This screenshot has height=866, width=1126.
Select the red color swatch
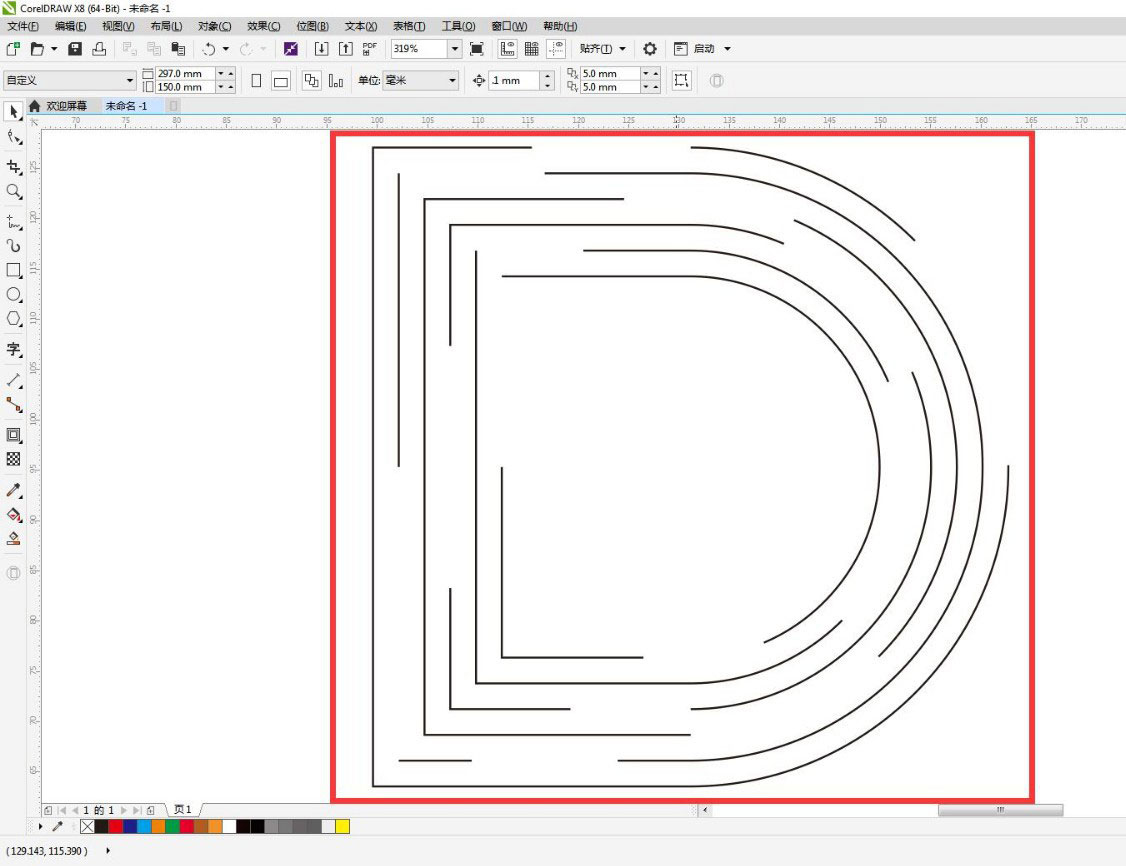click(x=115, y=827)
